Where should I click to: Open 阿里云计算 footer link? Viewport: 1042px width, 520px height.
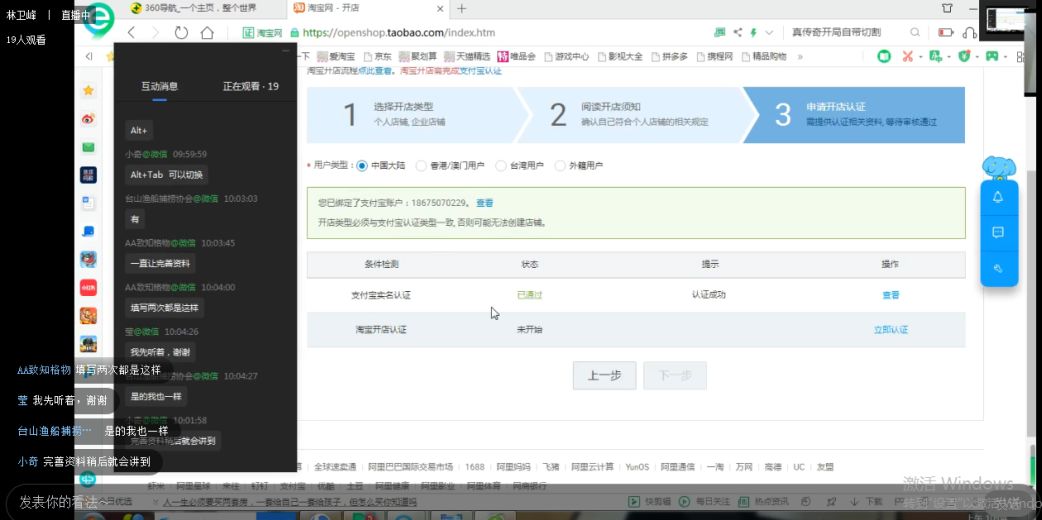click(x=593, y=467)
